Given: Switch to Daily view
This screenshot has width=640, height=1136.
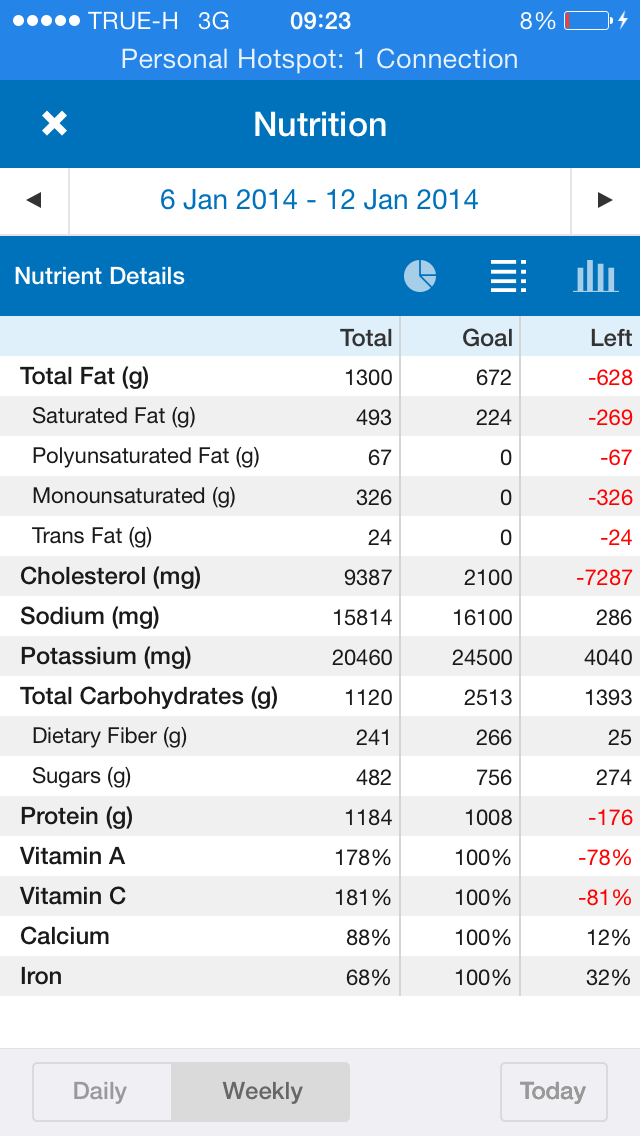Looking at the screenshot, I should (100, 1091).
